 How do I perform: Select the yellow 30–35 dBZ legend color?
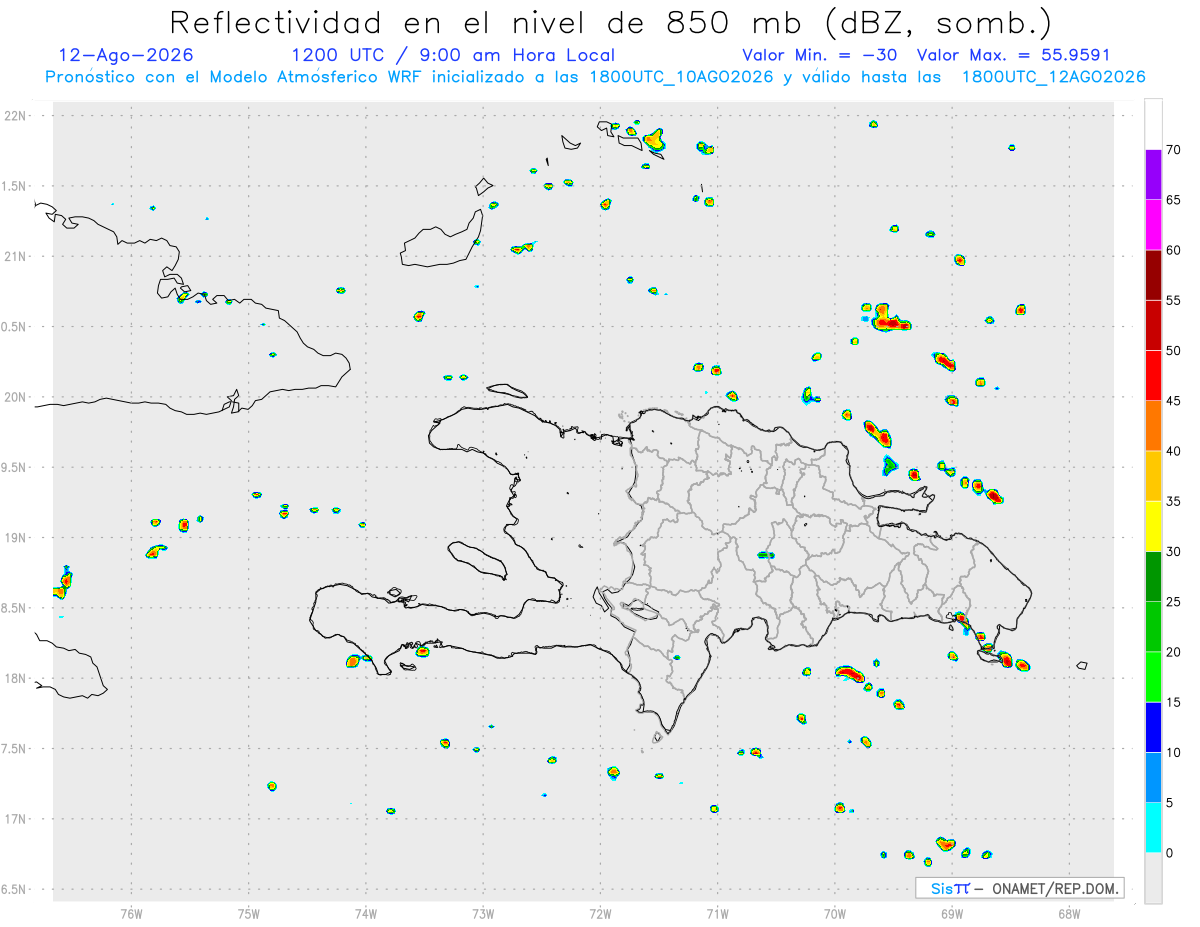pyautogui.click(x=1153, y=526)
